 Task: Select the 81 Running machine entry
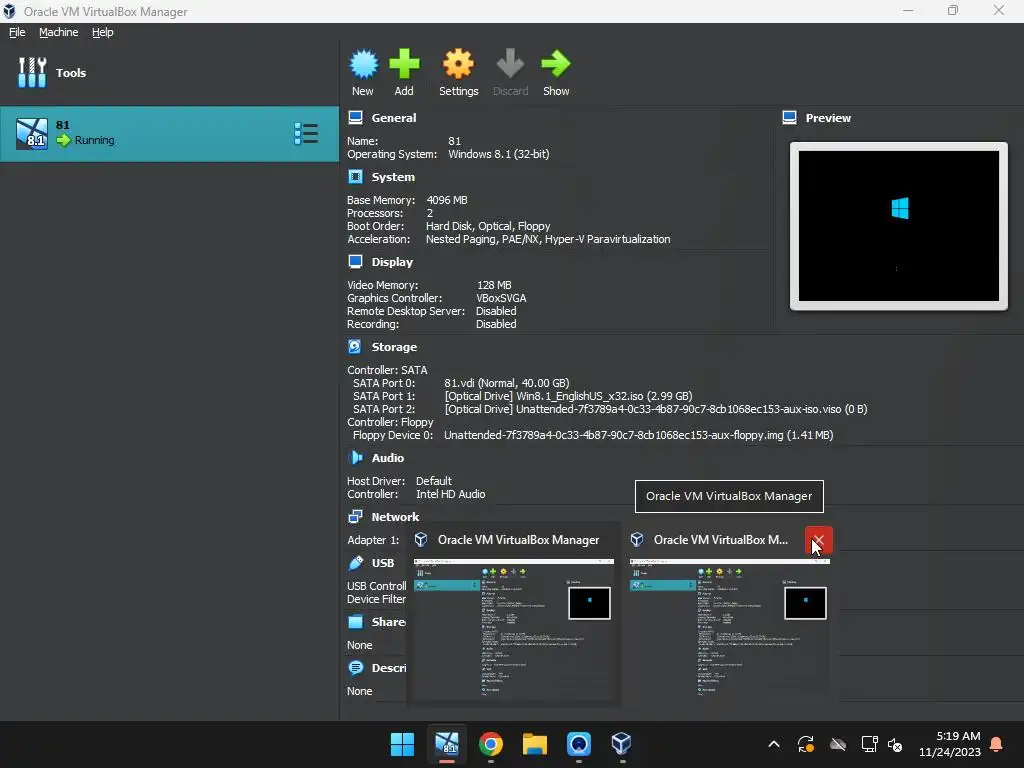(x=169, y=134)
